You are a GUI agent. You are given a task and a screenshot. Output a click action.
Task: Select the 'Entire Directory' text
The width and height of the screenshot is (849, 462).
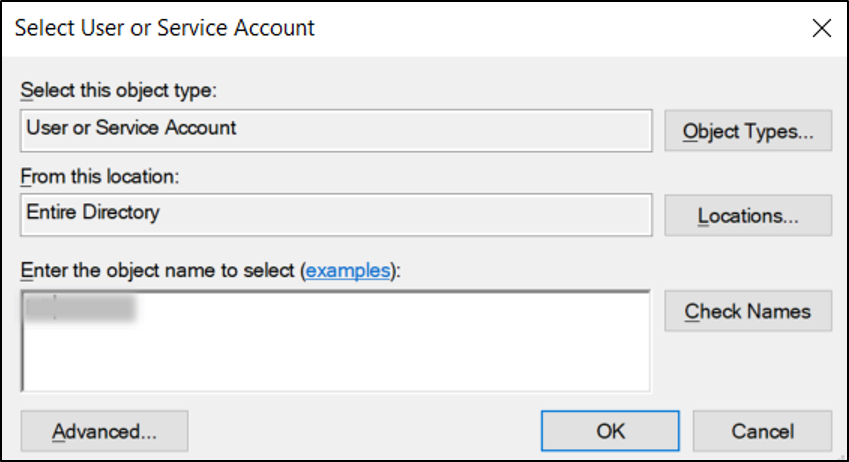click(x=92, y=212)
